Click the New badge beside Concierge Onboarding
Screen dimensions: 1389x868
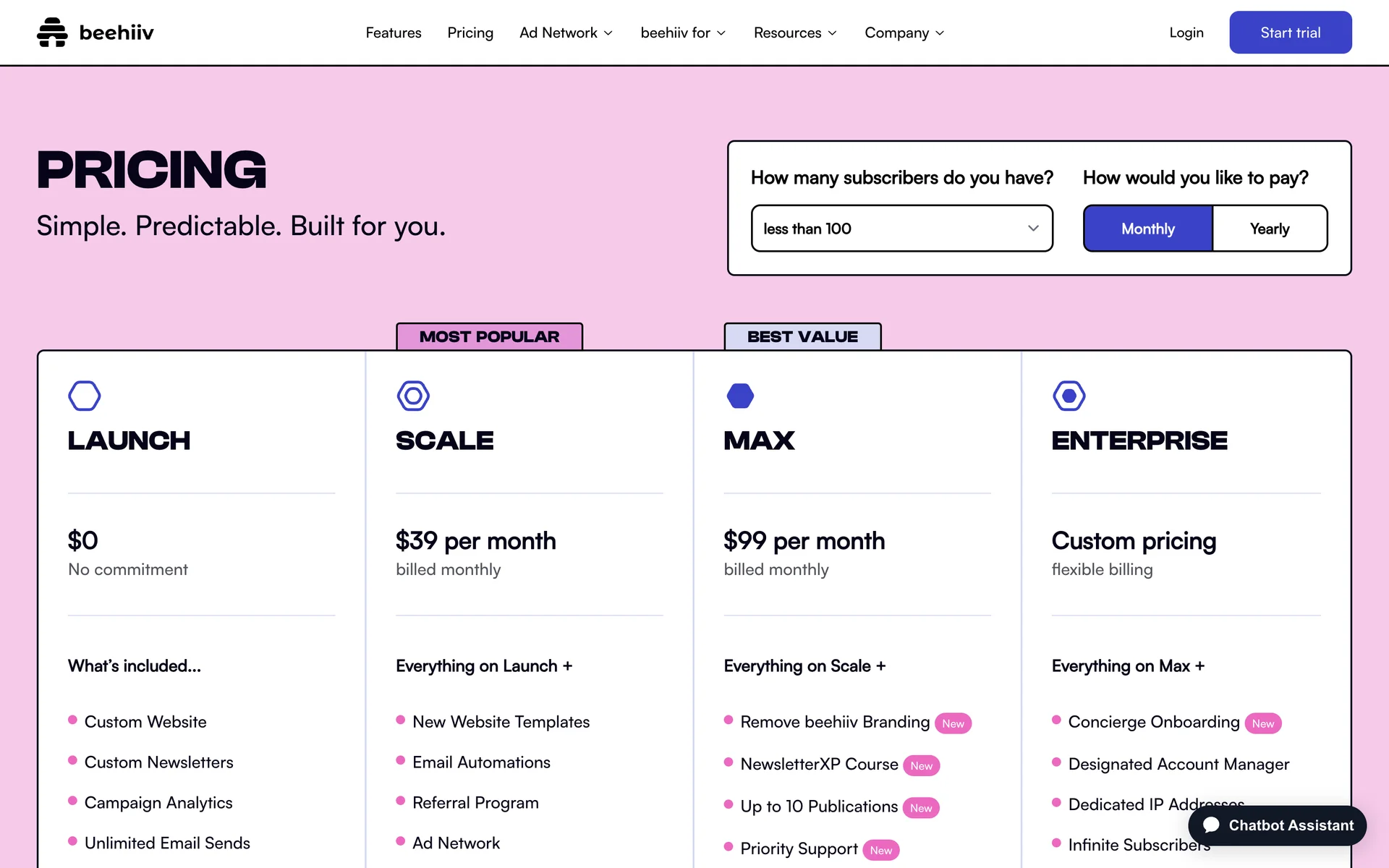click(1262, 723)
